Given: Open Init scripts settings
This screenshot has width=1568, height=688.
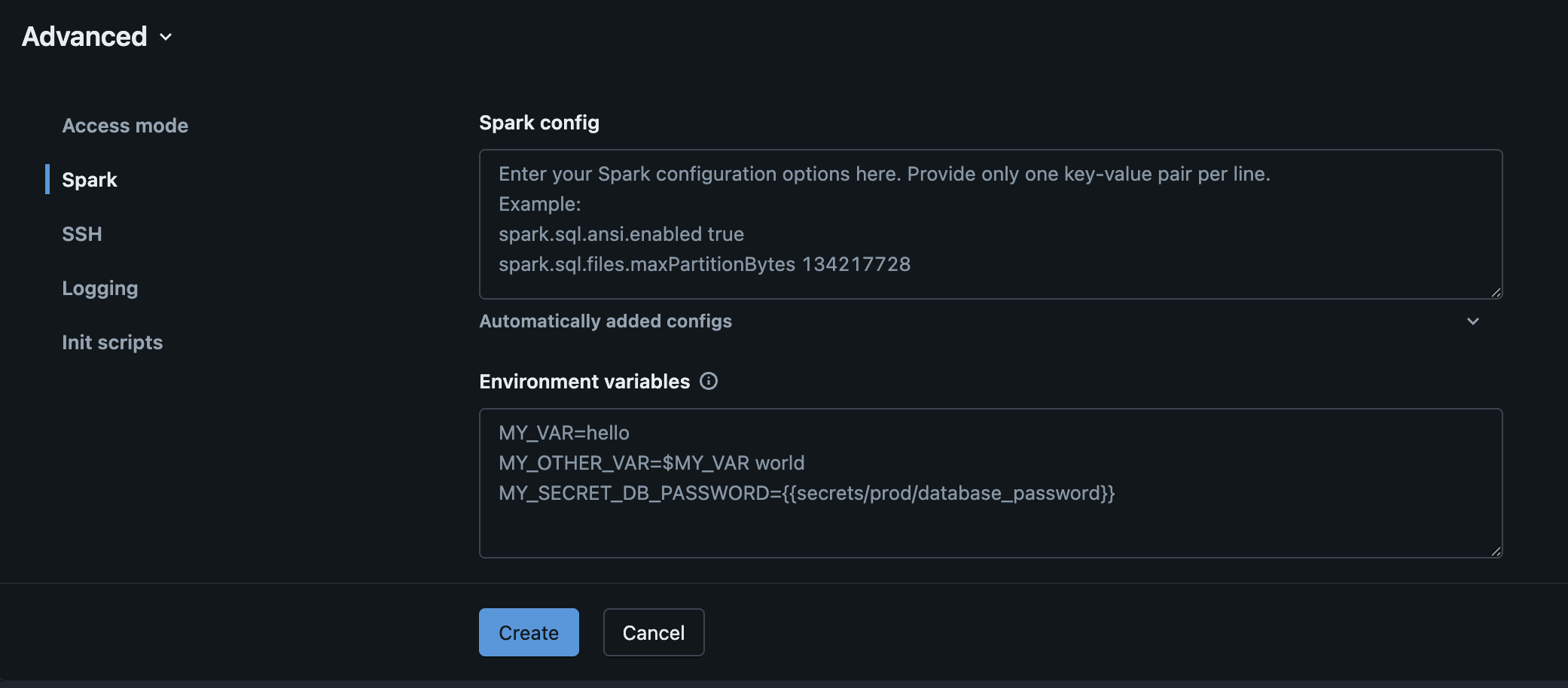Looking at the screenshot, I should point(112,342).
